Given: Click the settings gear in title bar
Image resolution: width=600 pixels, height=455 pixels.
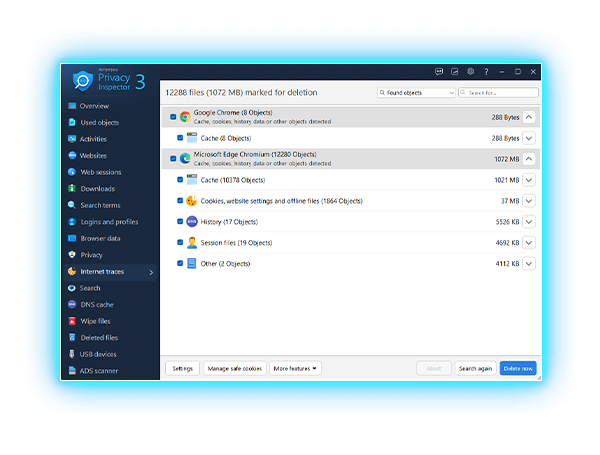Looking at the screenshot, I should 470,72.
